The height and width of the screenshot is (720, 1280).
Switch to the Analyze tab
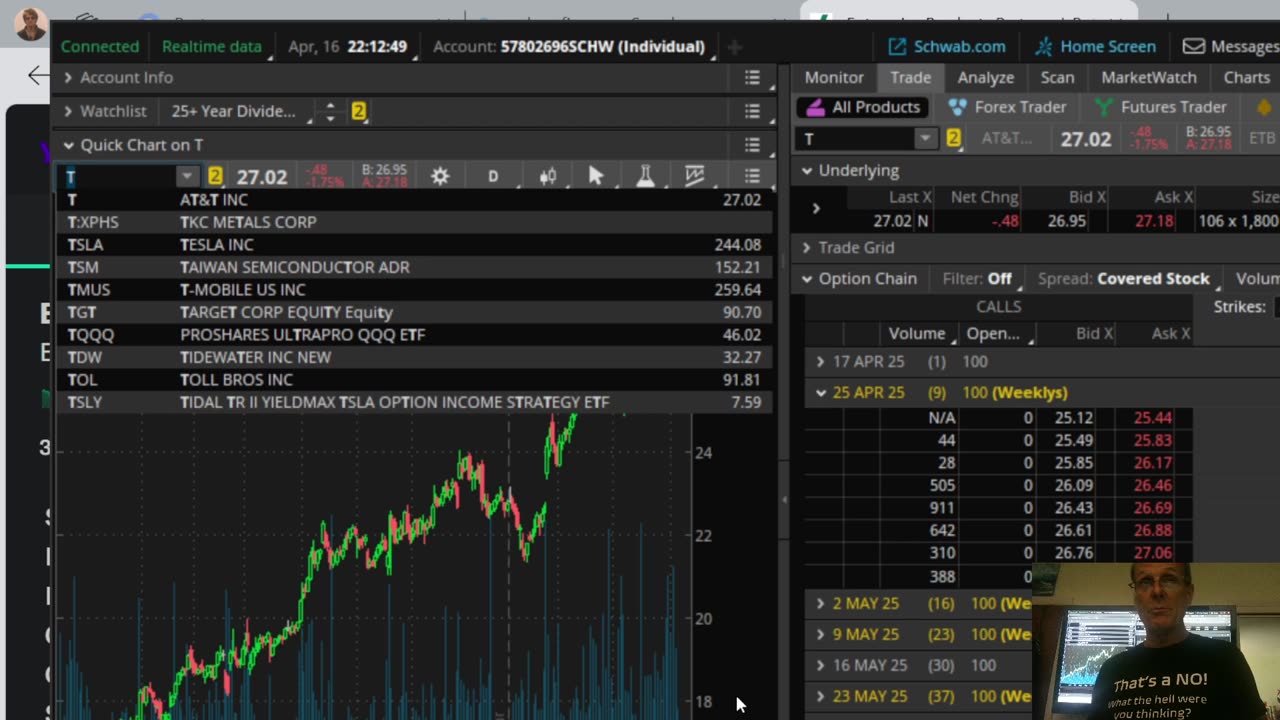click(986, 77)
